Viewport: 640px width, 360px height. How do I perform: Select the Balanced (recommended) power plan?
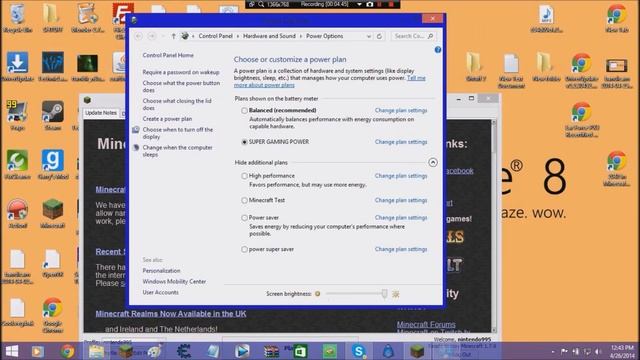tap(244, 111)
